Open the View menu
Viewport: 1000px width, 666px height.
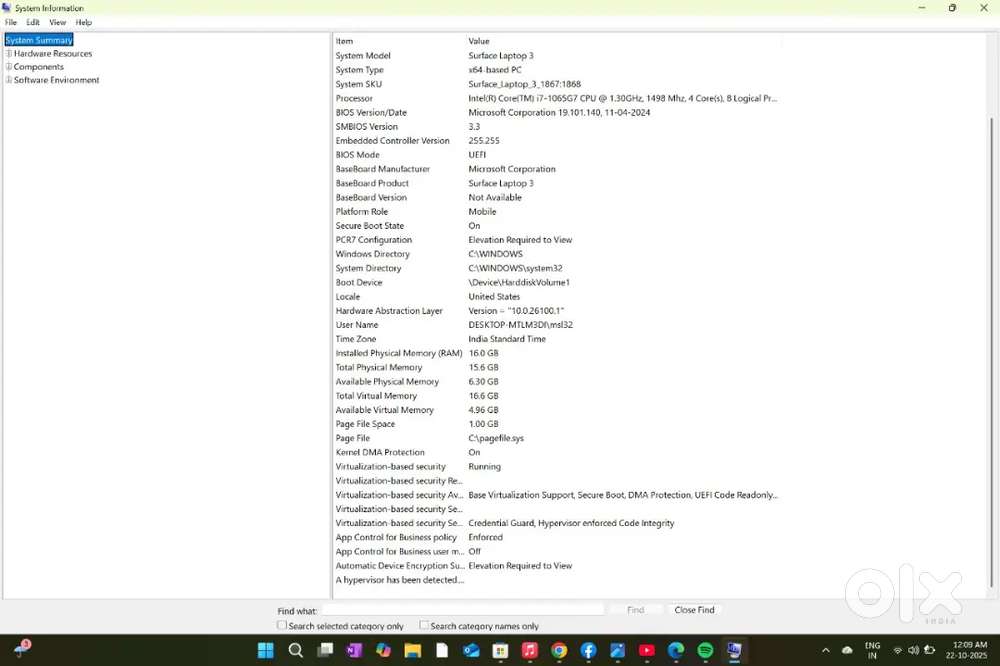coord(58,22)
